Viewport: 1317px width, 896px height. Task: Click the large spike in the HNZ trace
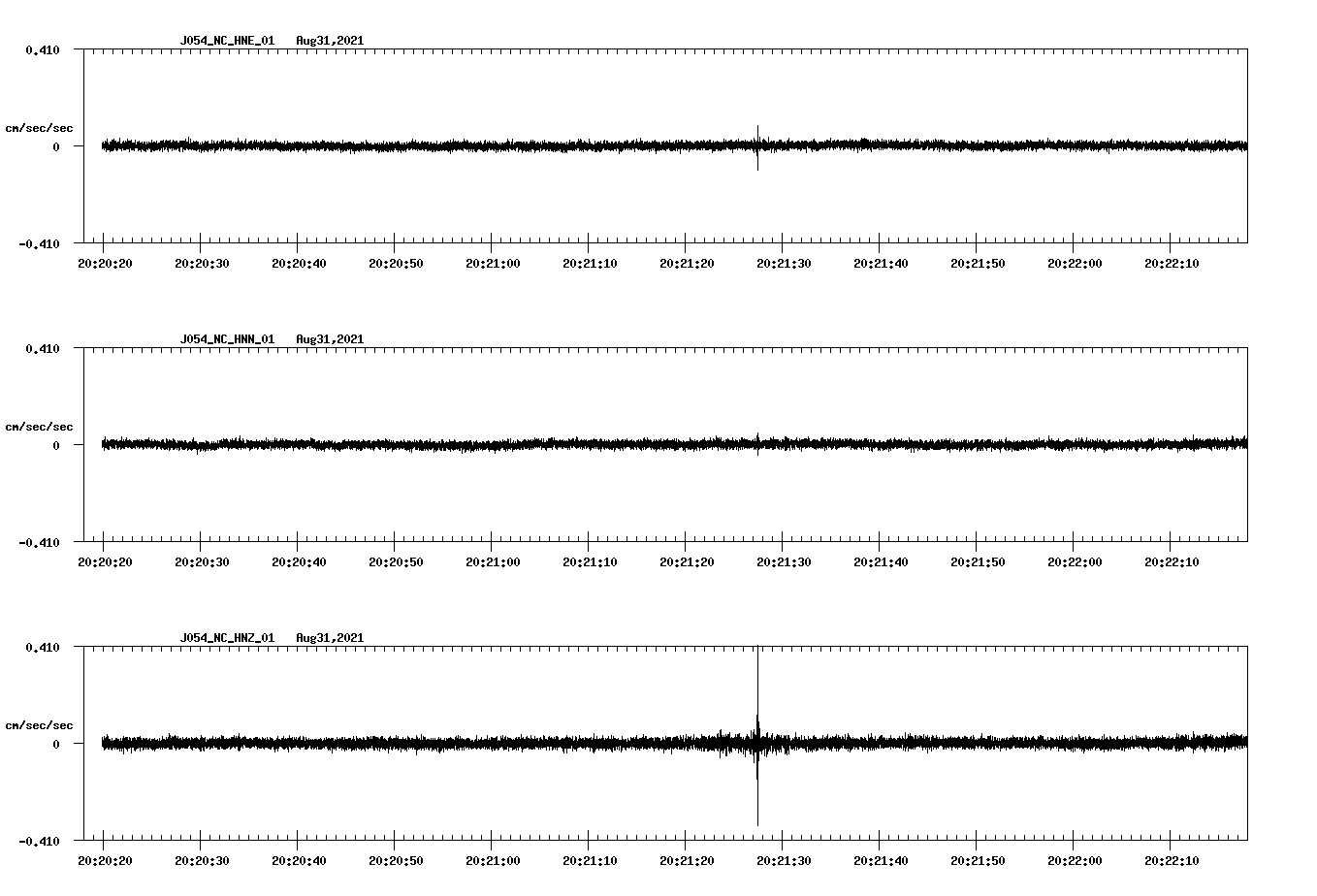(x=757, y=736)
